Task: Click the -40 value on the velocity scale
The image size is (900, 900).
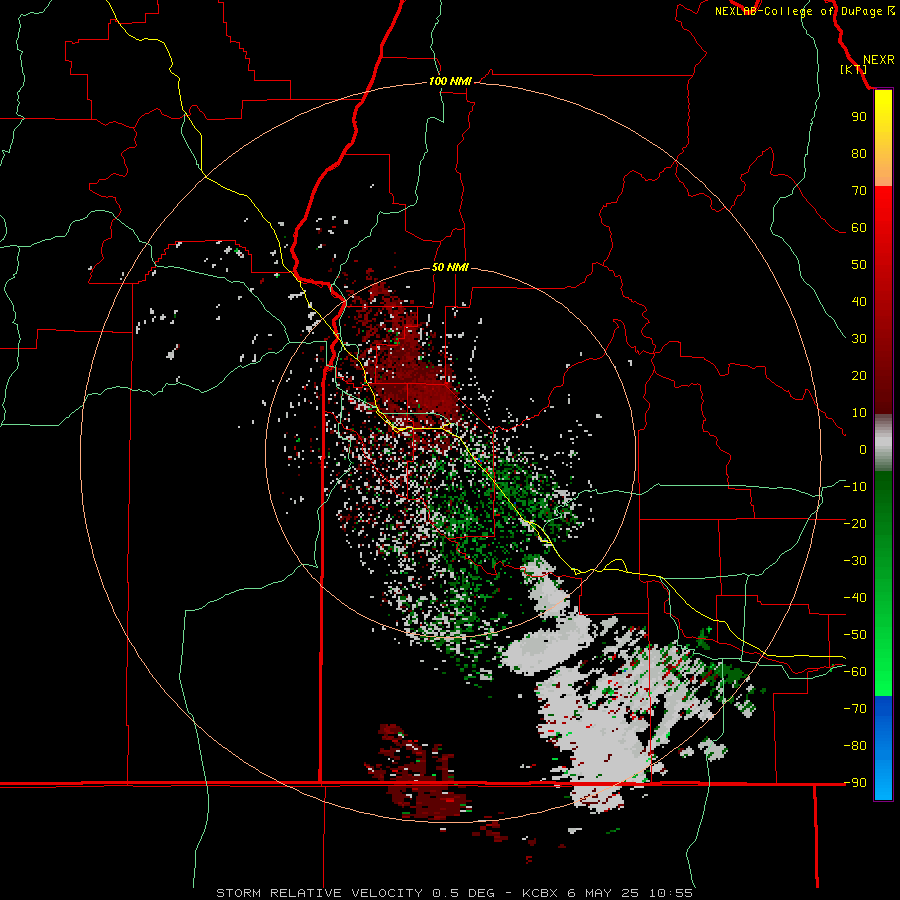Action: tap(855, 598)
